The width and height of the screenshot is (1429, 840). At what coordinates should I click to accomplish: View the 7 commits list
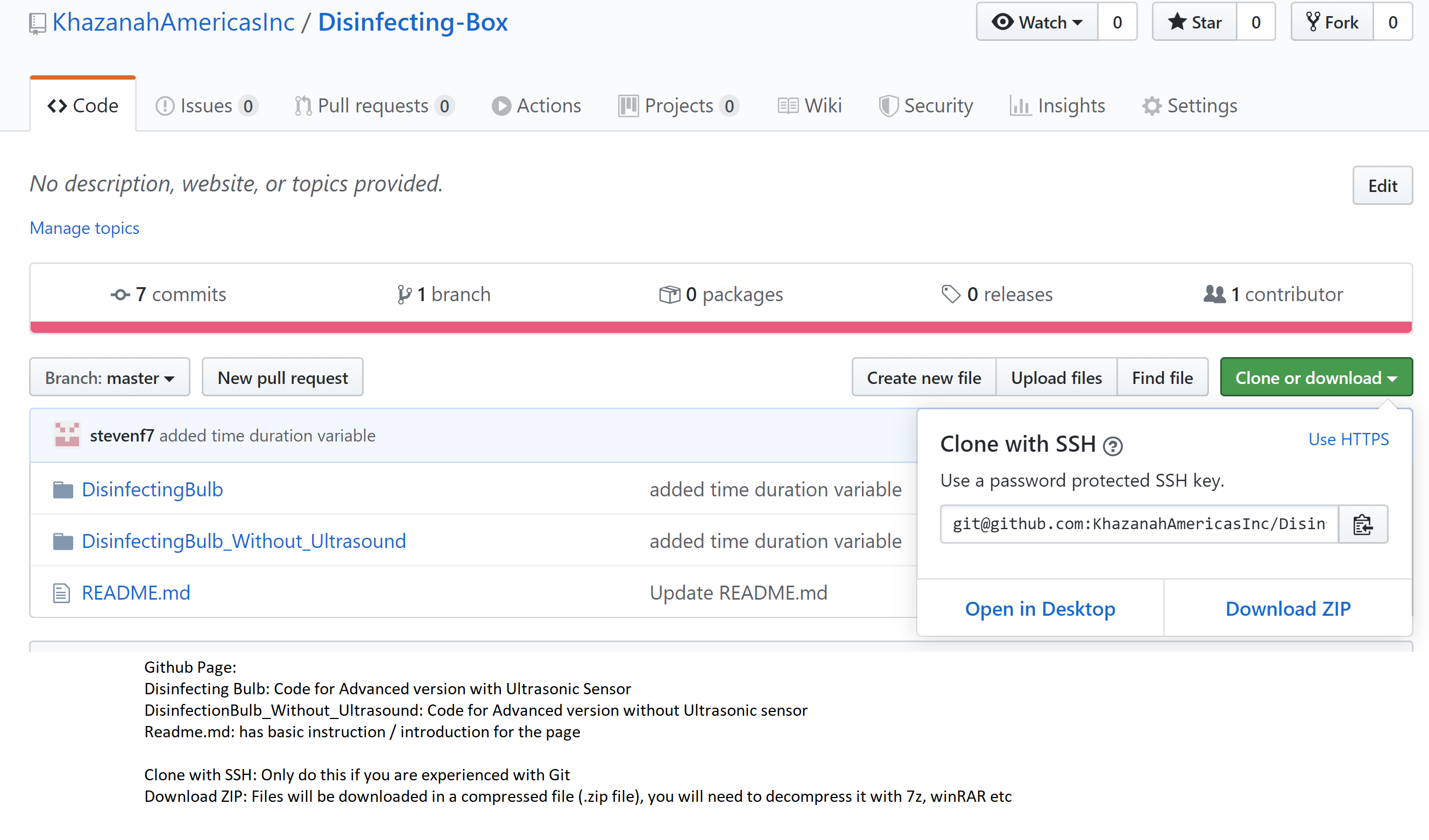(x=168, y=294)
